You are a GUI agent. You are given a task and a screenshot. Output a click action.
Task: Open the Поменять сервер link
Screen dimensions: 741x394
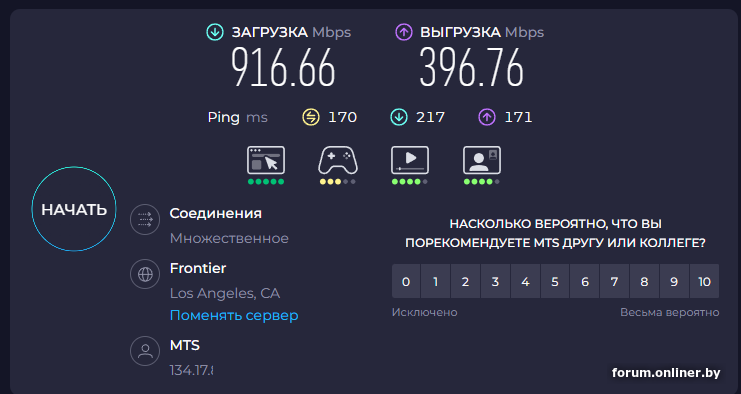click(x=234, y=315)
